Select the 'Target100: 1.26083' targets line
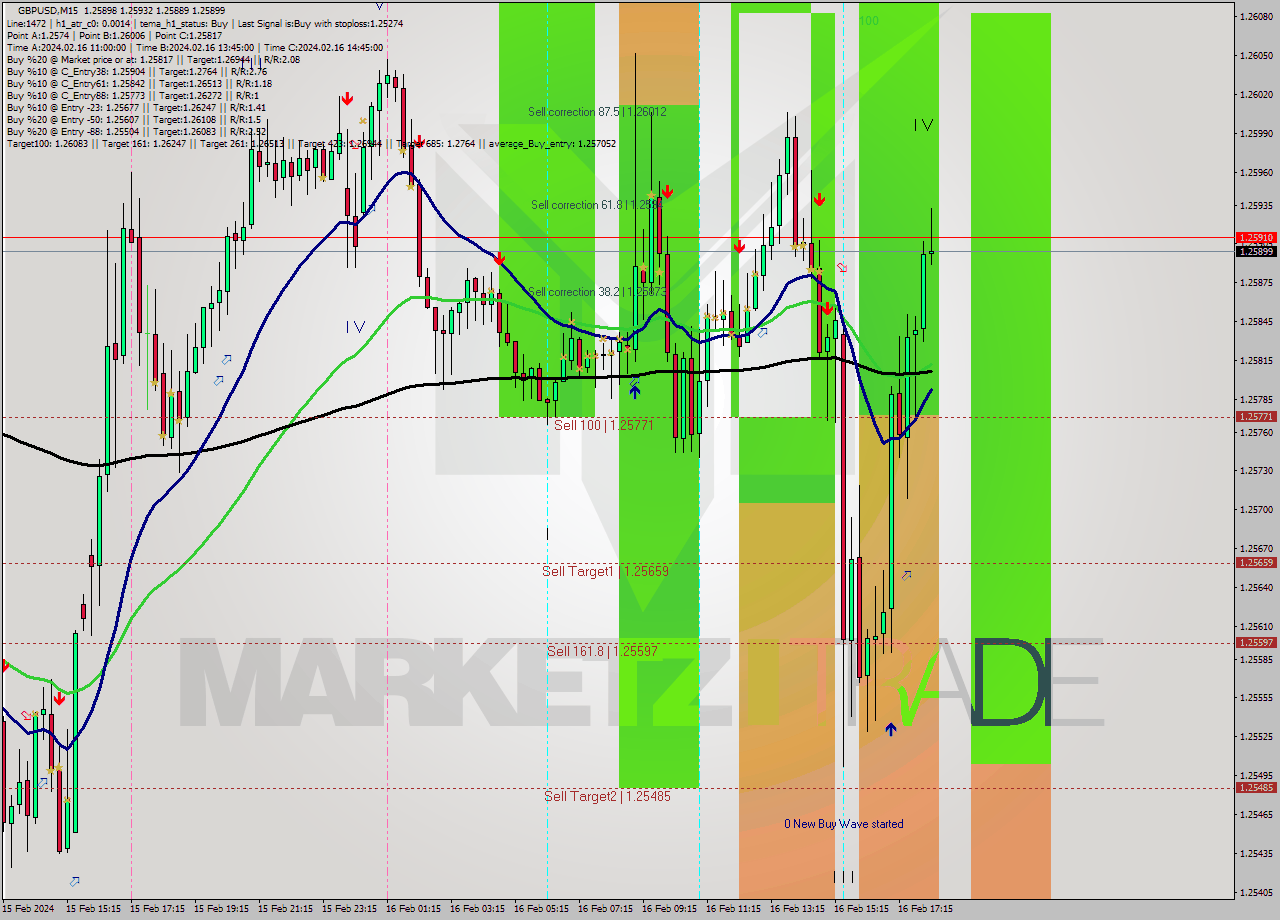The width and height of the screenshot is (1280, 920). (x=311, y=143)
